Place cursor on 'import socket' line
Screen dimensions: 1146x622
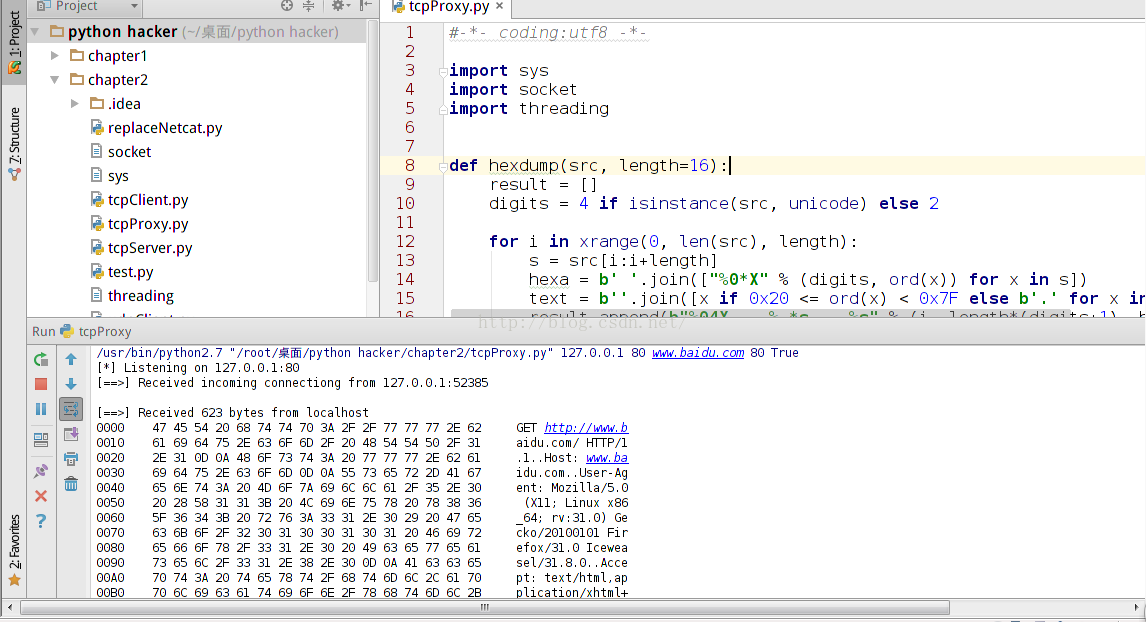coord(513,89)
